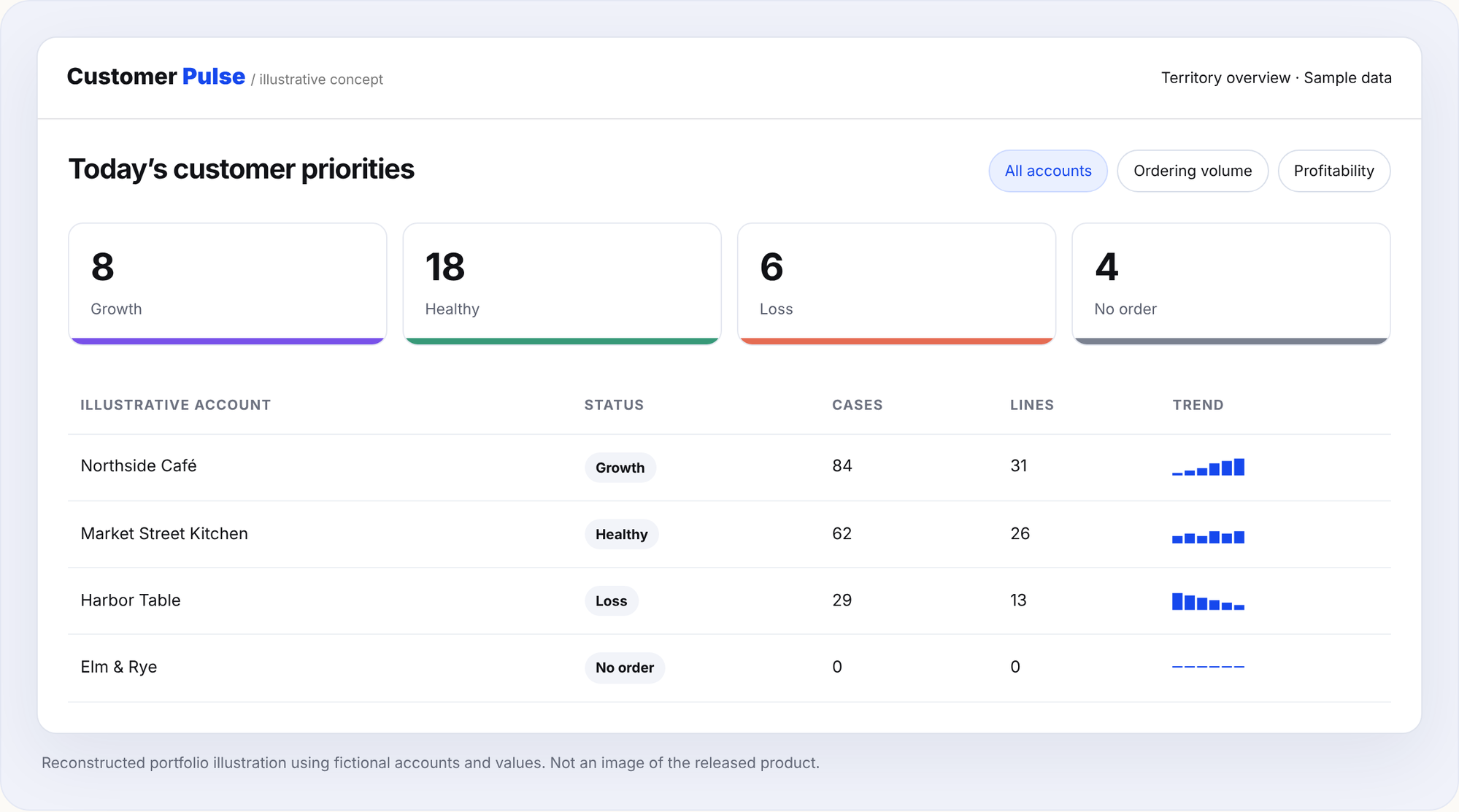Click the Lines column header
Image resolution: width=1459 pixels, height=812 pixels.
pos(1032,405)
